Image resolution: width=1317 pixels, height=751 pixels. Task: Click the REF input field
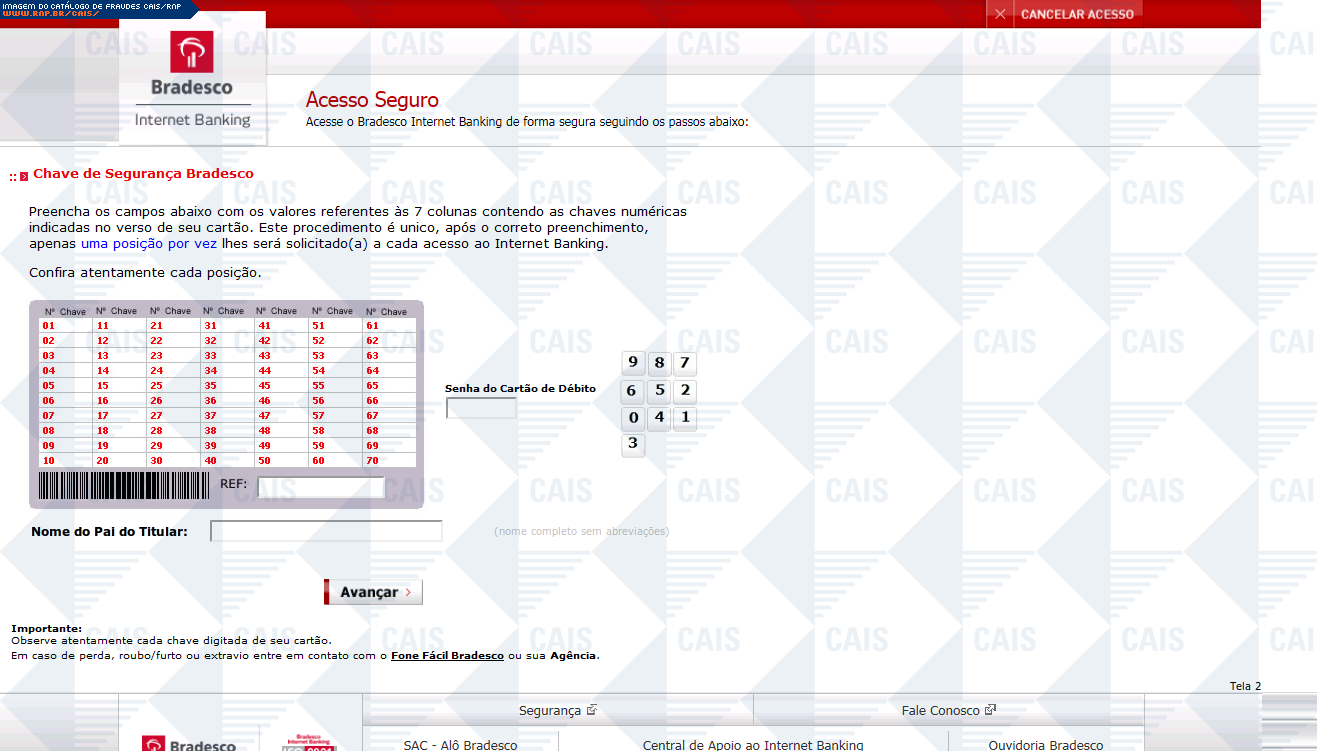point(320,487)
